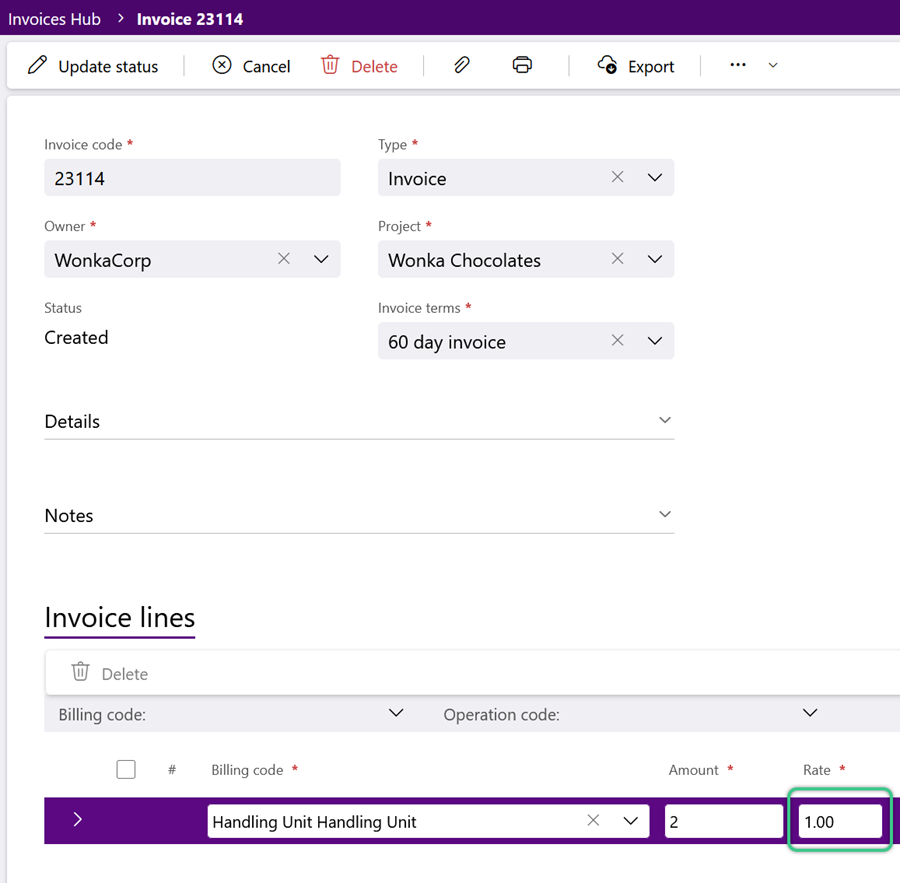The image size is (900, 883).
Task: Click the Amount column header
Action: click(x=693, y=770)
